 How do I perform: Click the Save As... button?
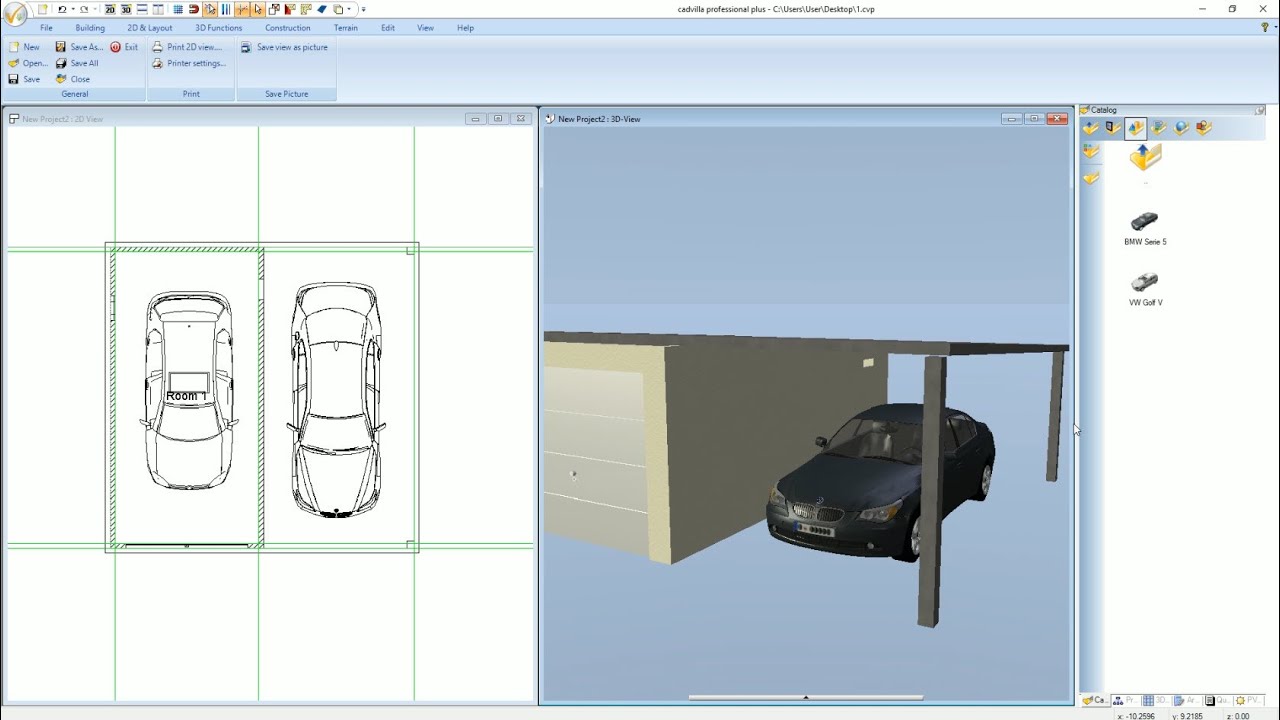pyautogui.click(x=79, y=47)
